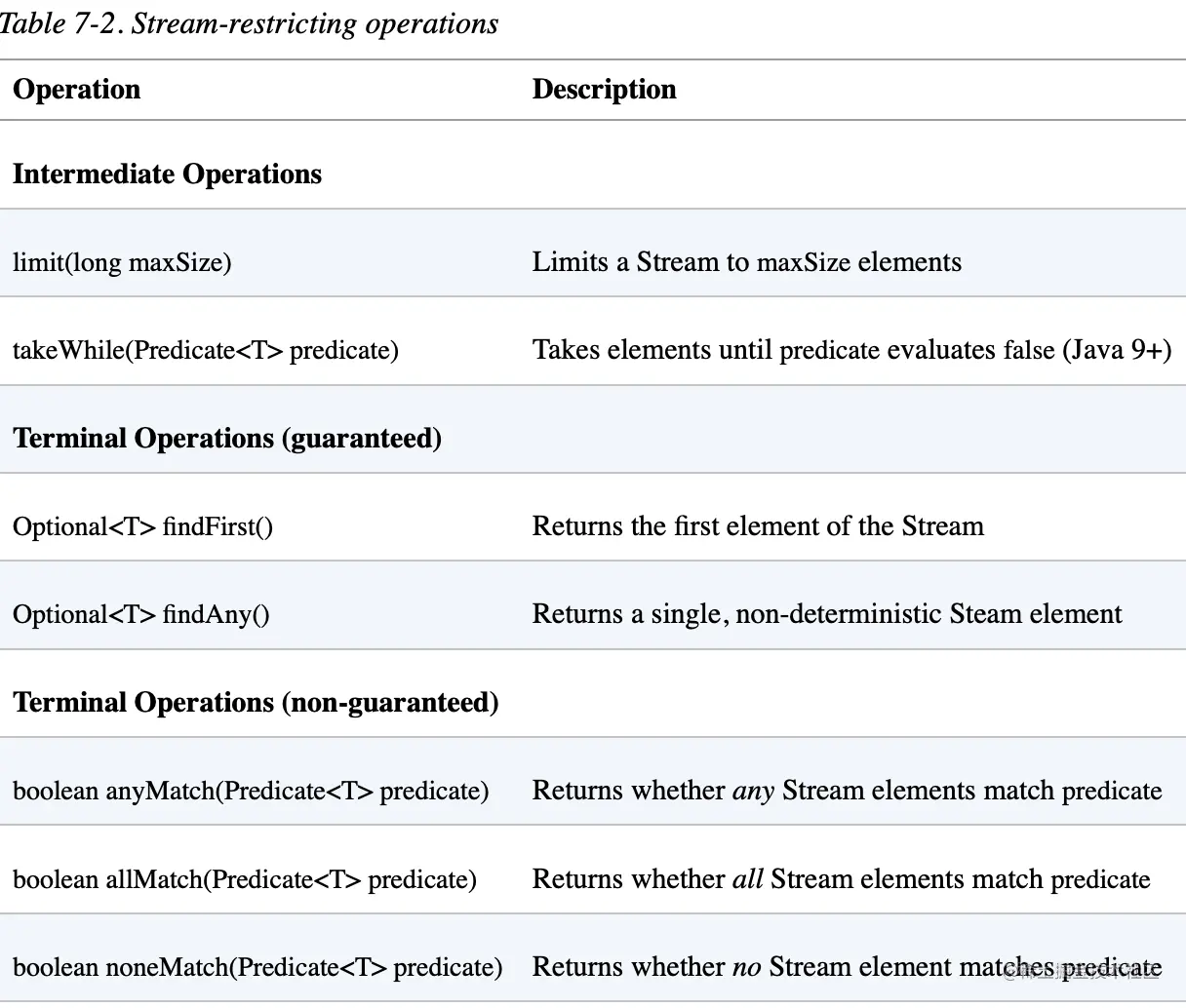Click the "Returns whether any Stream elements match" description

coord(846,791)
